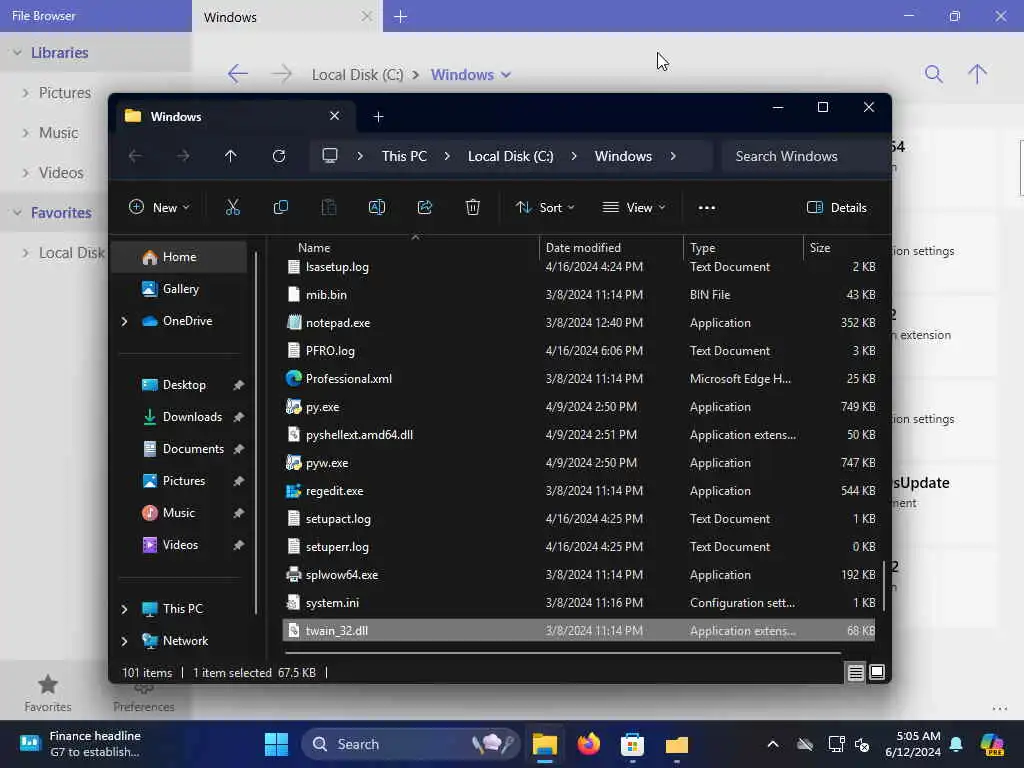
Task: Select Gallery in the navigation pane
Action: pyautogui.click(x=180, y=289)
